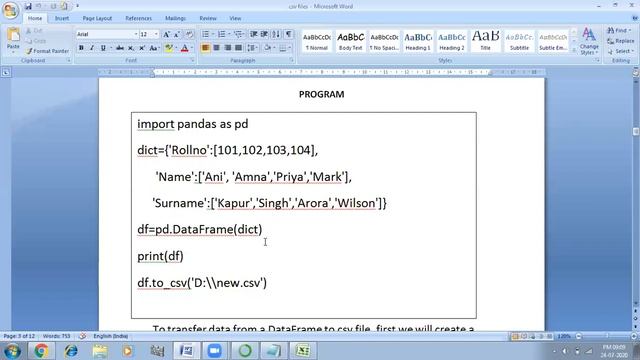Image resolution: width=640 pixels, height=360 pixels.
Task: Apply bullet list
Action: click(206, 34)
